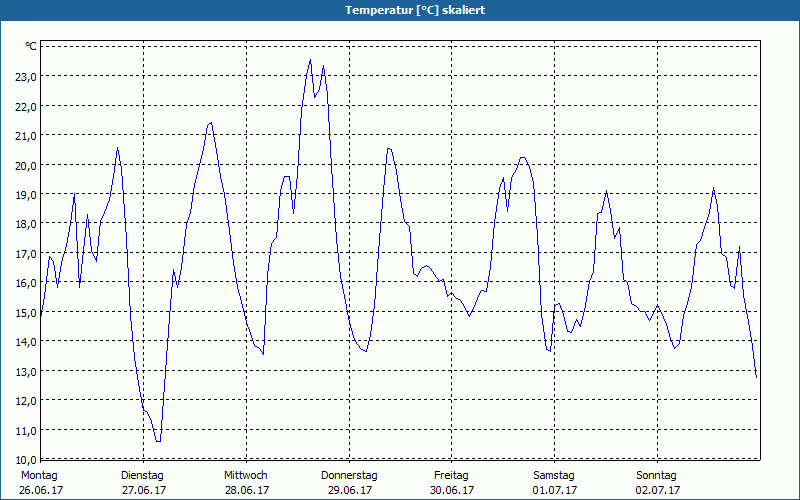Click Wednesday's highest temperature peak above 23
This screenshot has width=800, height=500.
(x=310, y=60)
